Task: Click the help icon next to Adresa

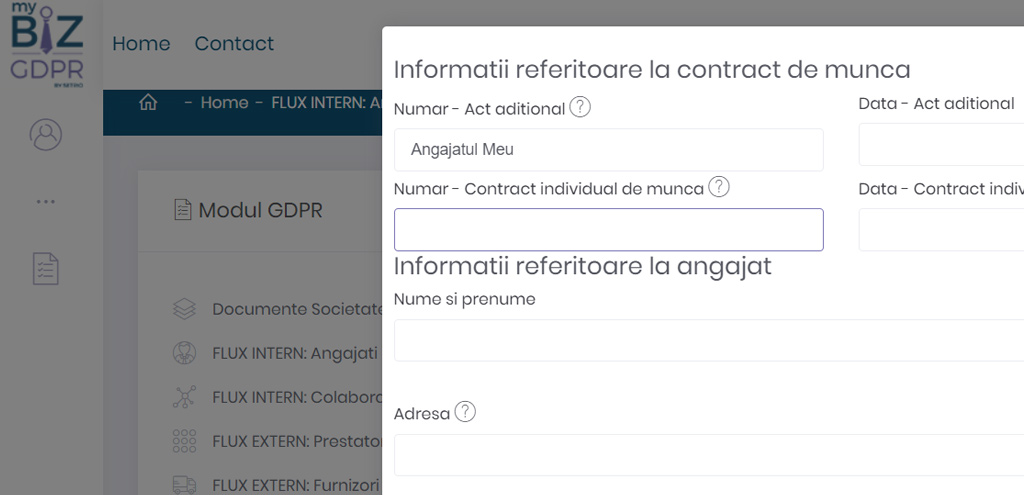Action: (x=465, y=412)
